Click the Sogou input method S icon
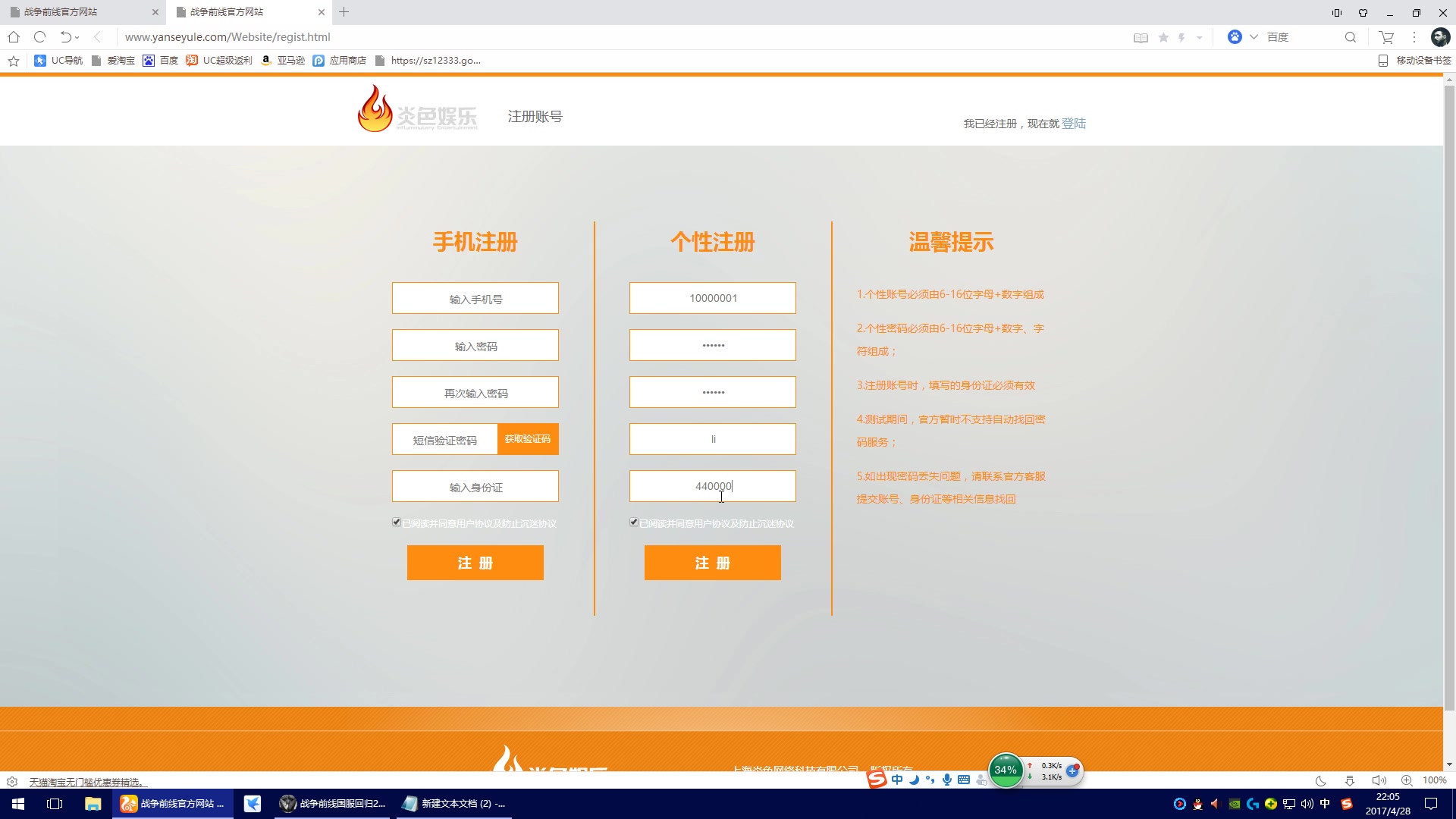Viewport: 1456px width, 819px height. 877,779
